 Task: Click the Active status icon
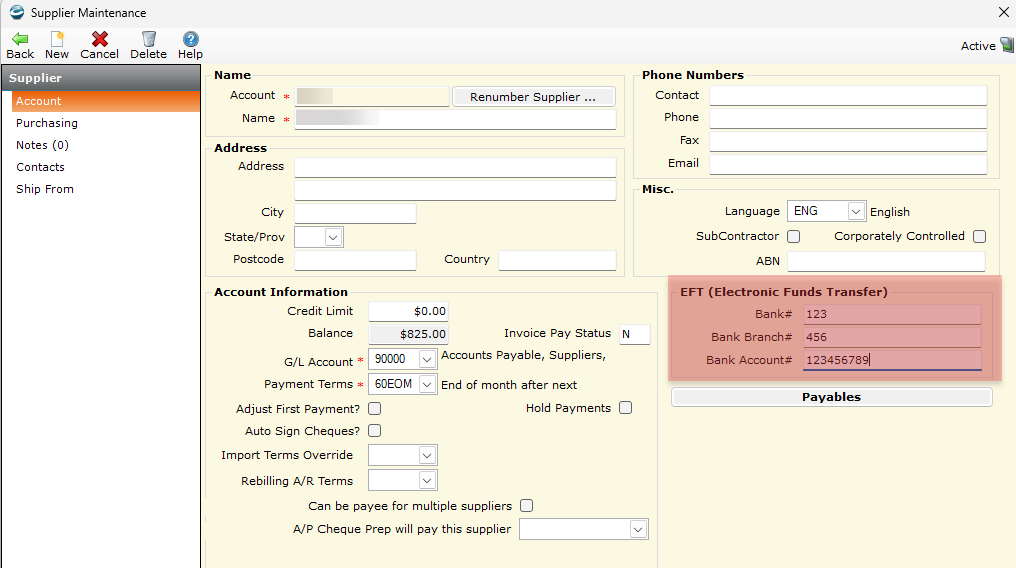pos(1006,45)
